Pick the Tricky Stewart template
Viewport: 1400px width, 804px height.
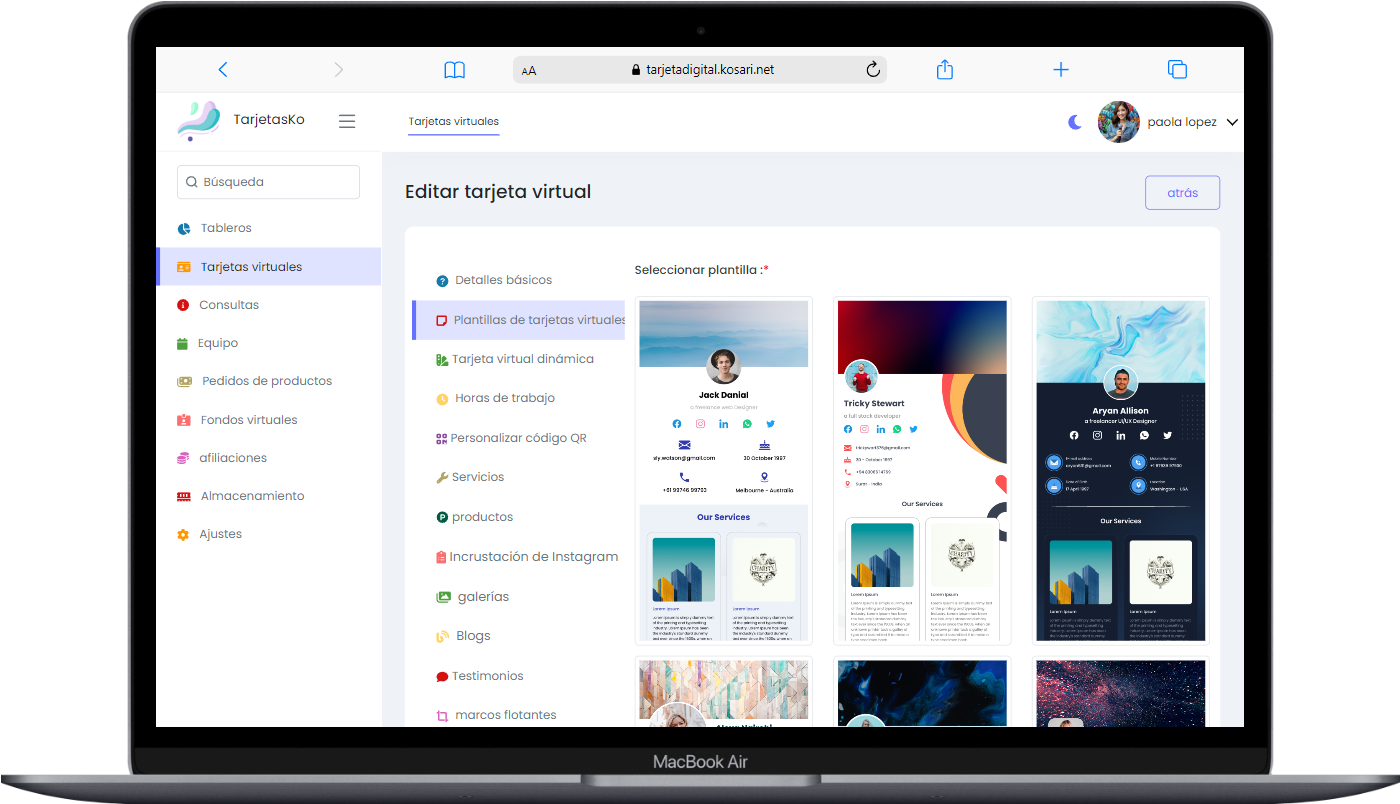coord(922,470)
